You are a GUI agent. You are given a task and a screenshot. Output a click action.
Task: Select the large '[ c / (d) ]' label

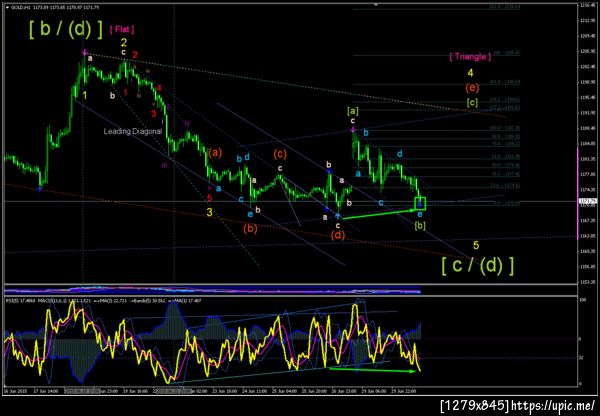(477, 266)
